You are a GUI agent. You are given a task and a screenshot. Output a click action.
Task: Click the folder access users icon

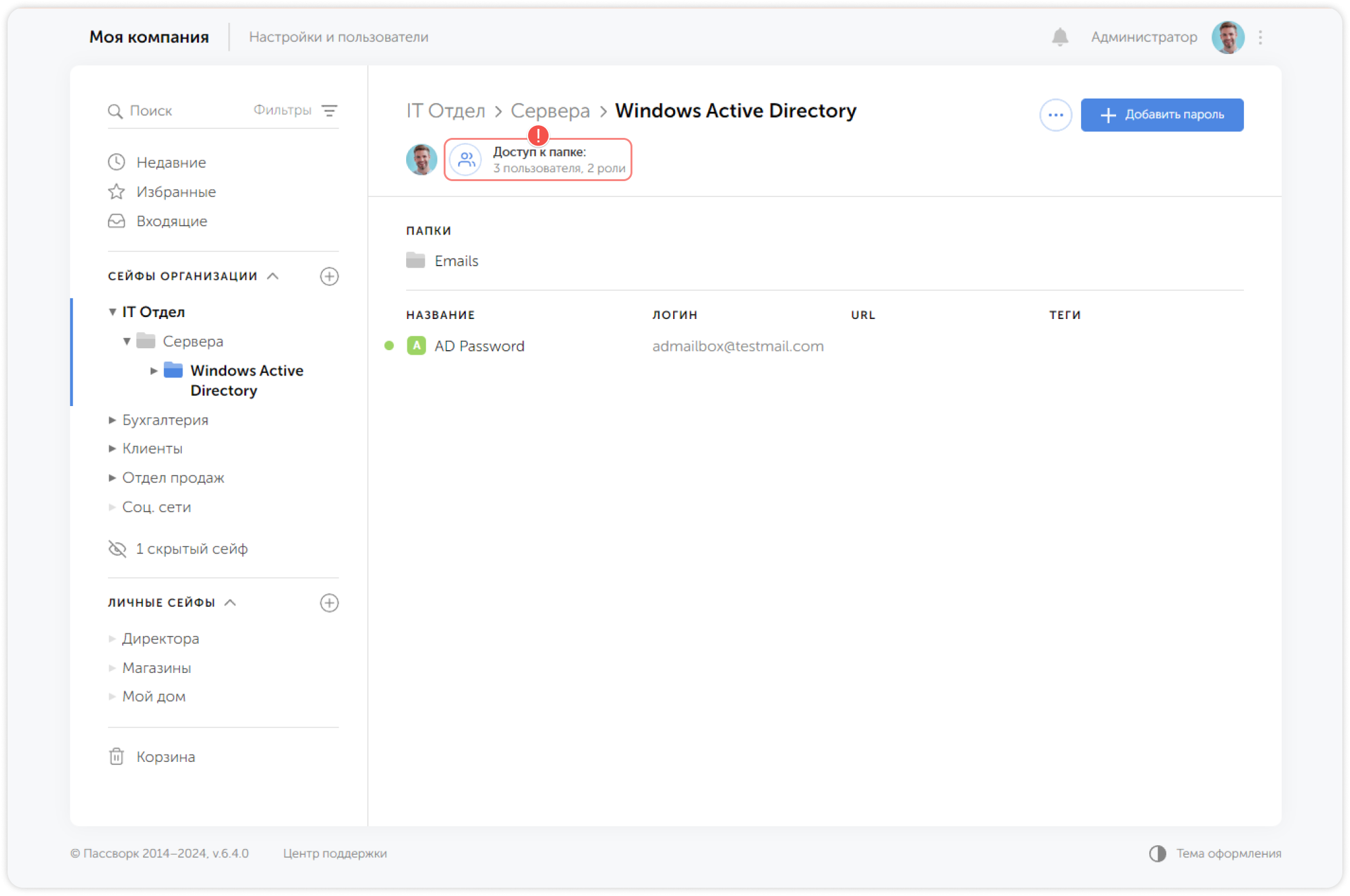pyautogui.click(x=466, y=160)
